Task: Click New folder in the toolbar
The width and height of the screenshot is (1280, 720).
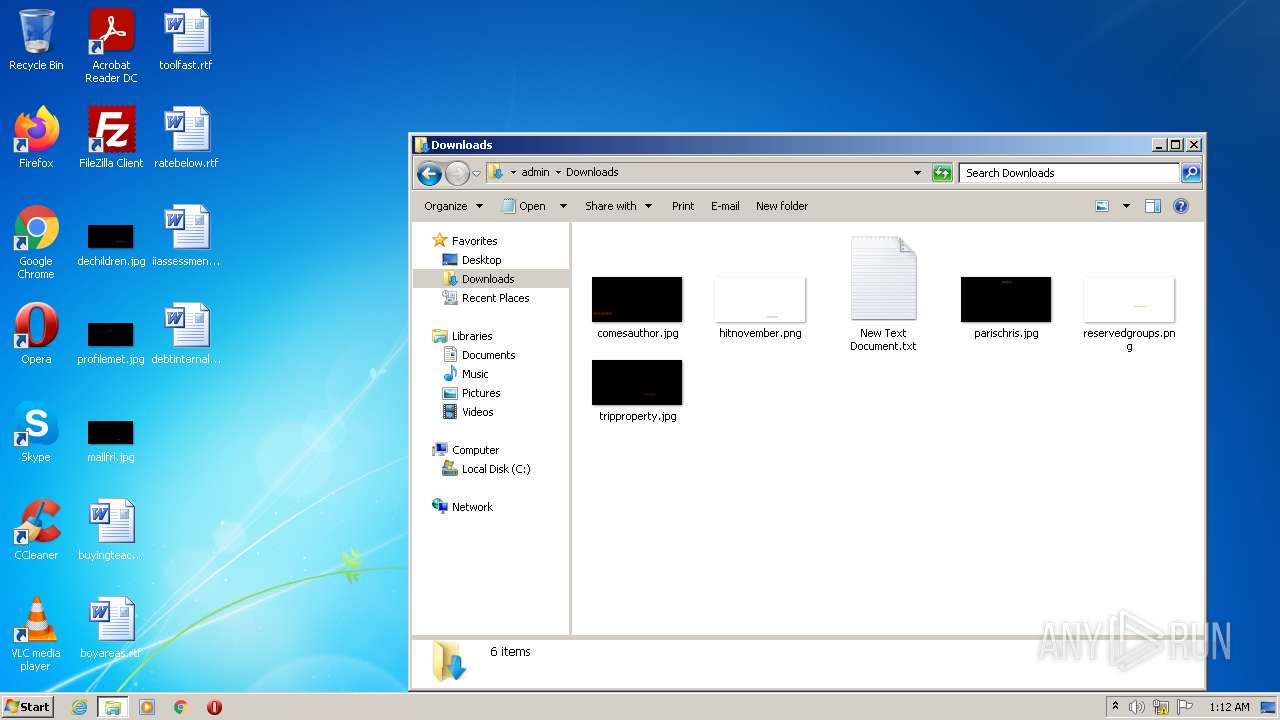Action: point(782,206)
